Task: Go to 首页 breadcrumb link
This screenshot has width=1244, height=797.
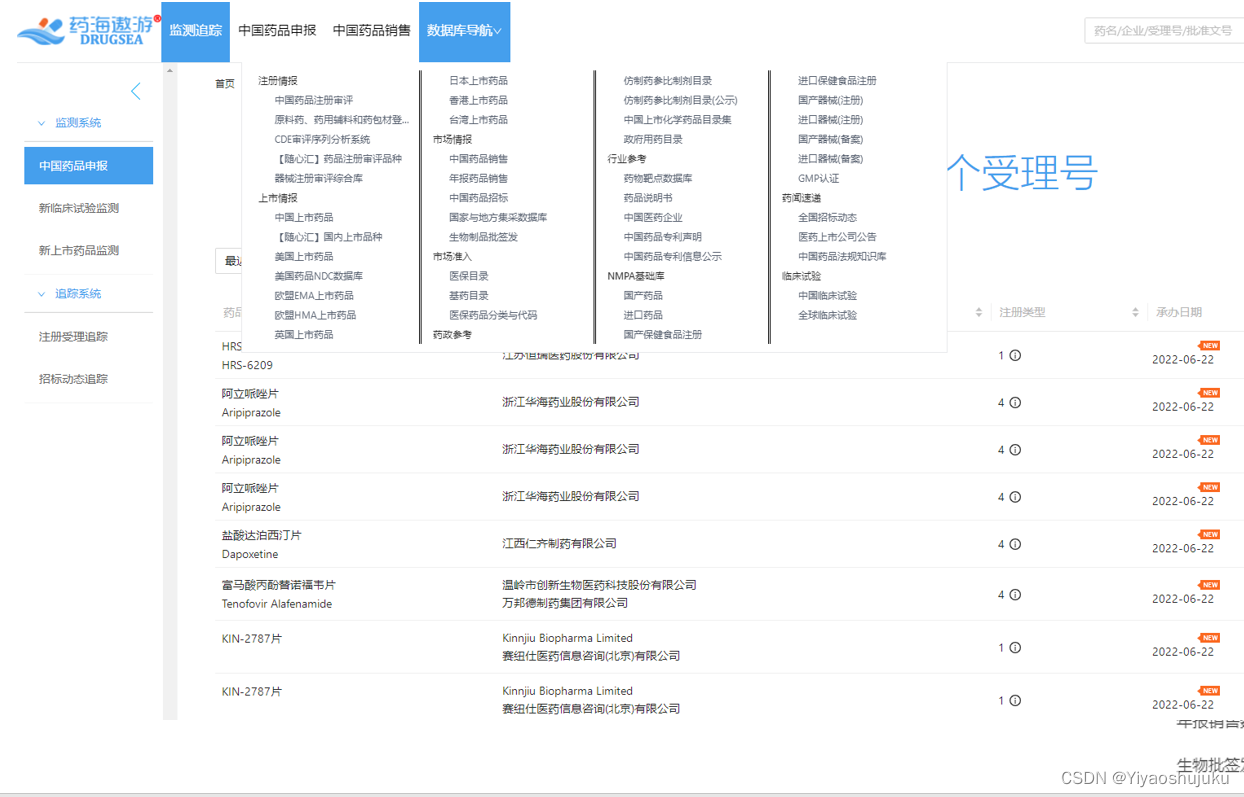Action: click(225, 84)
